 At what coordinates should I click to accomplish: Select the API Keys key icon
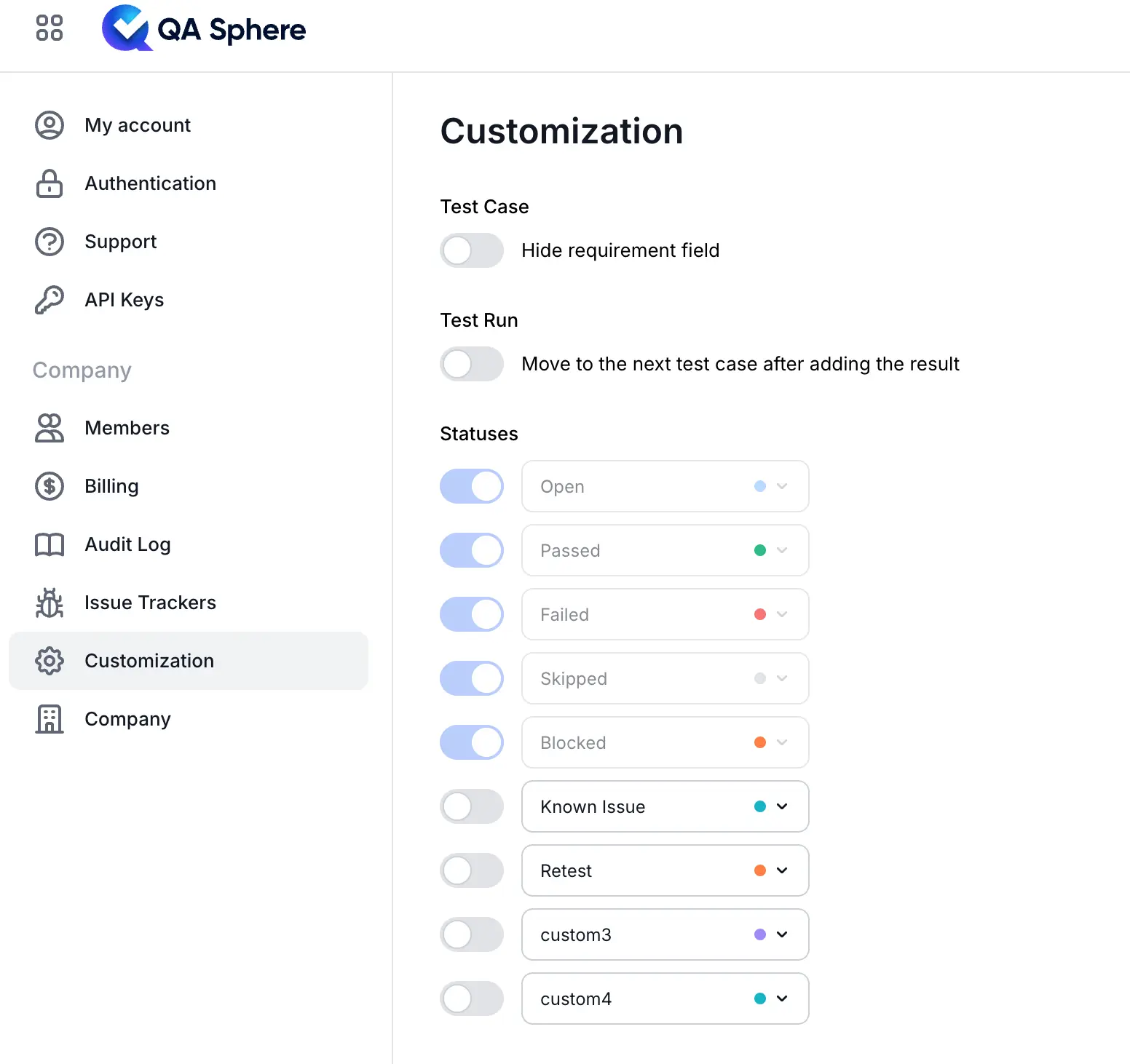pos(49,299)
